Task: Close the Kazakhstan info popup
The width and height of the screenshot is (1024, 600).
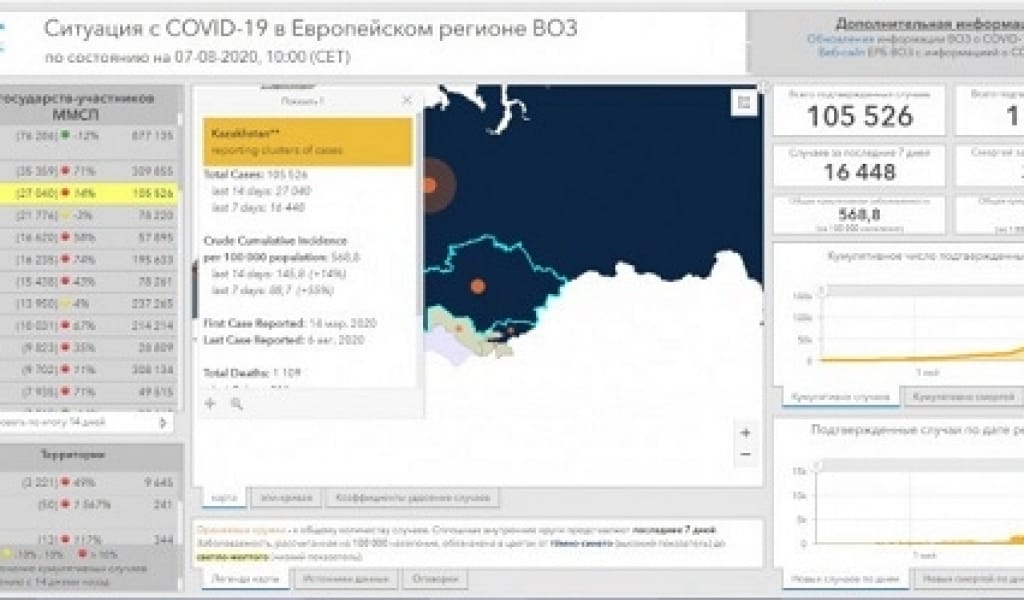Action: (407, 101)
